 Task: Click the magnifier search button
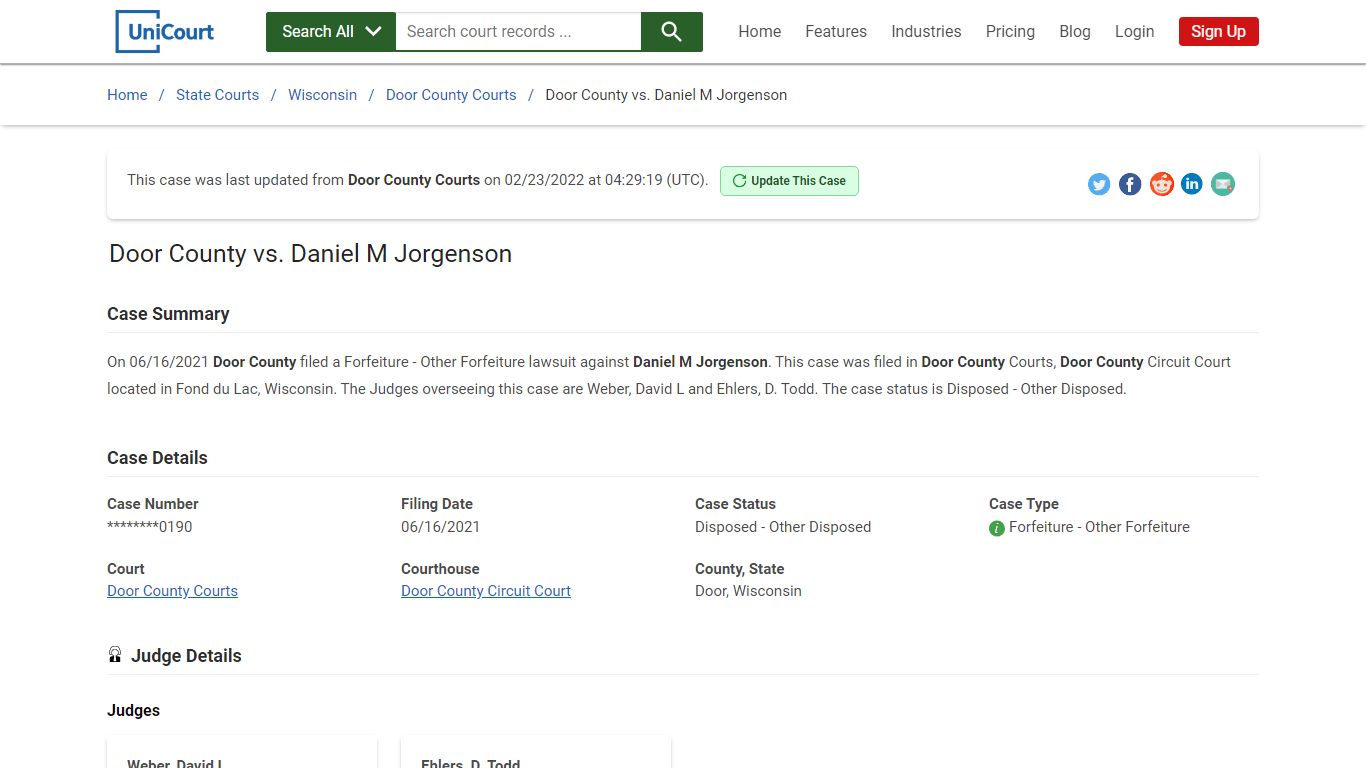672,32
